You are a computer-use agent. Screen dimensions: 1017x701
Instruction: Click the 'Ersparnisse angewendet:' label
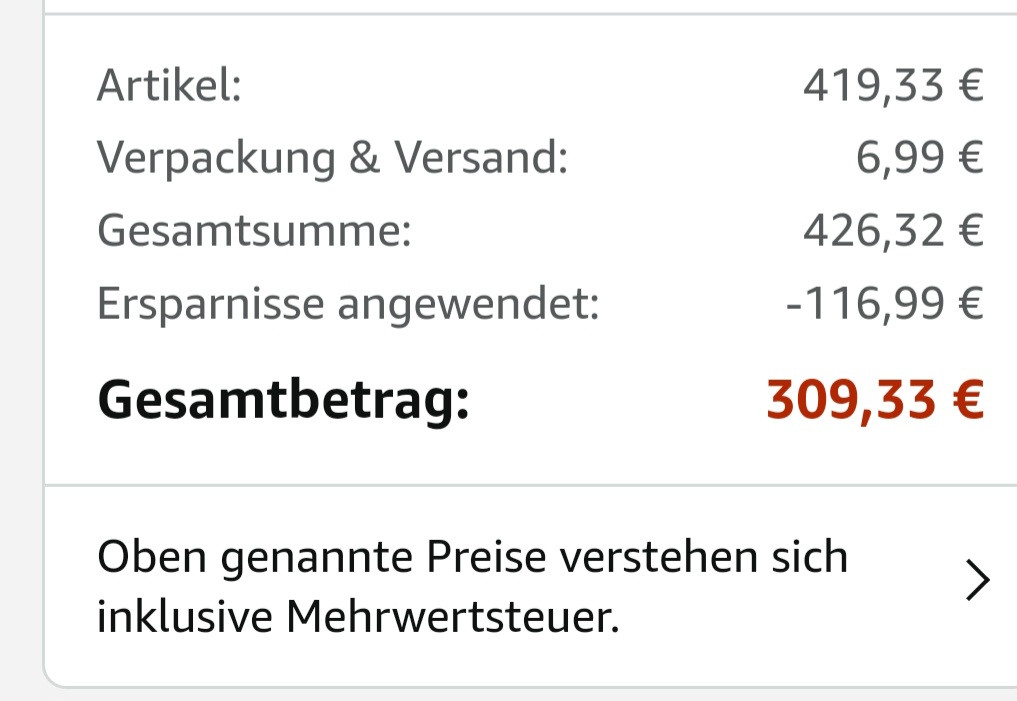[x=348, y=304]
